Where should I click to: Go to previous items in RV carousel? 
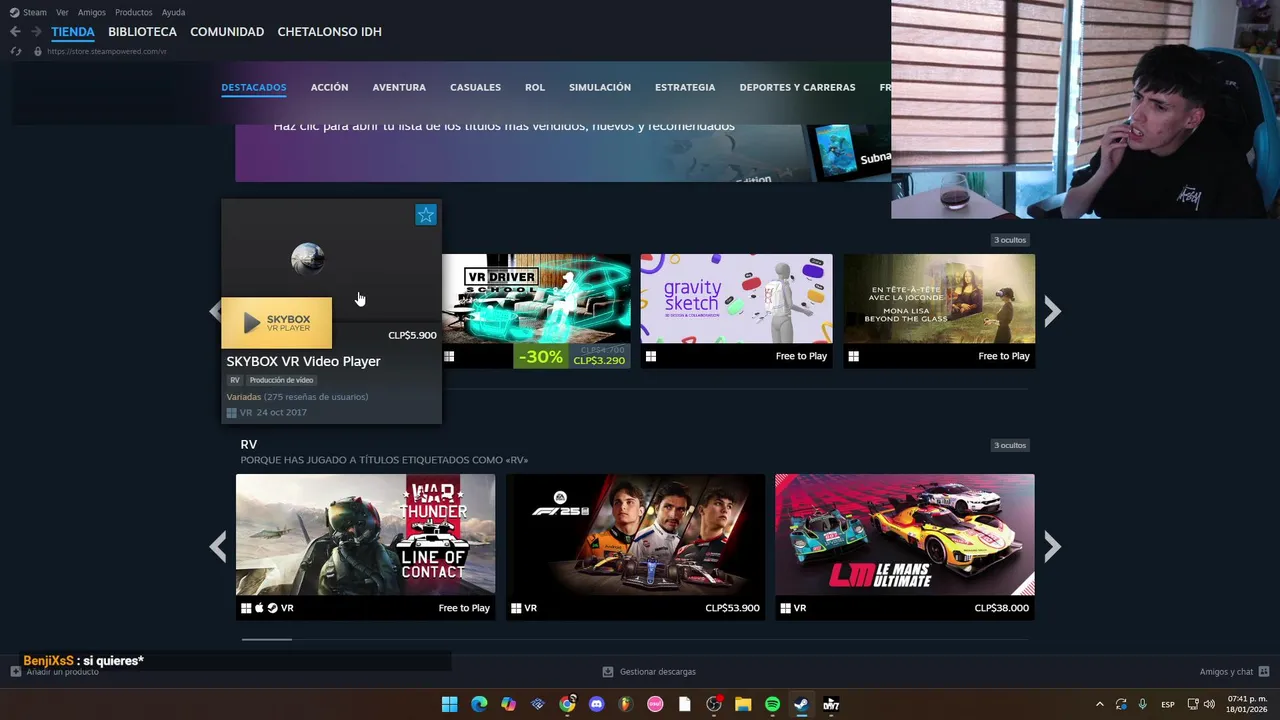click(218, 546)
